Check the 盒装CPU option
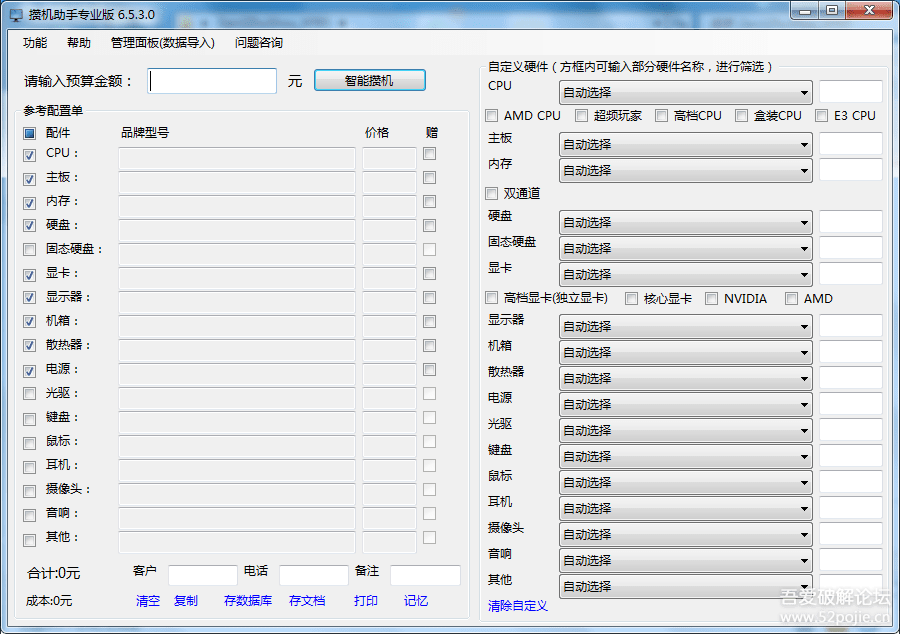This screenshot has width=900, height=634. [738, 115]
